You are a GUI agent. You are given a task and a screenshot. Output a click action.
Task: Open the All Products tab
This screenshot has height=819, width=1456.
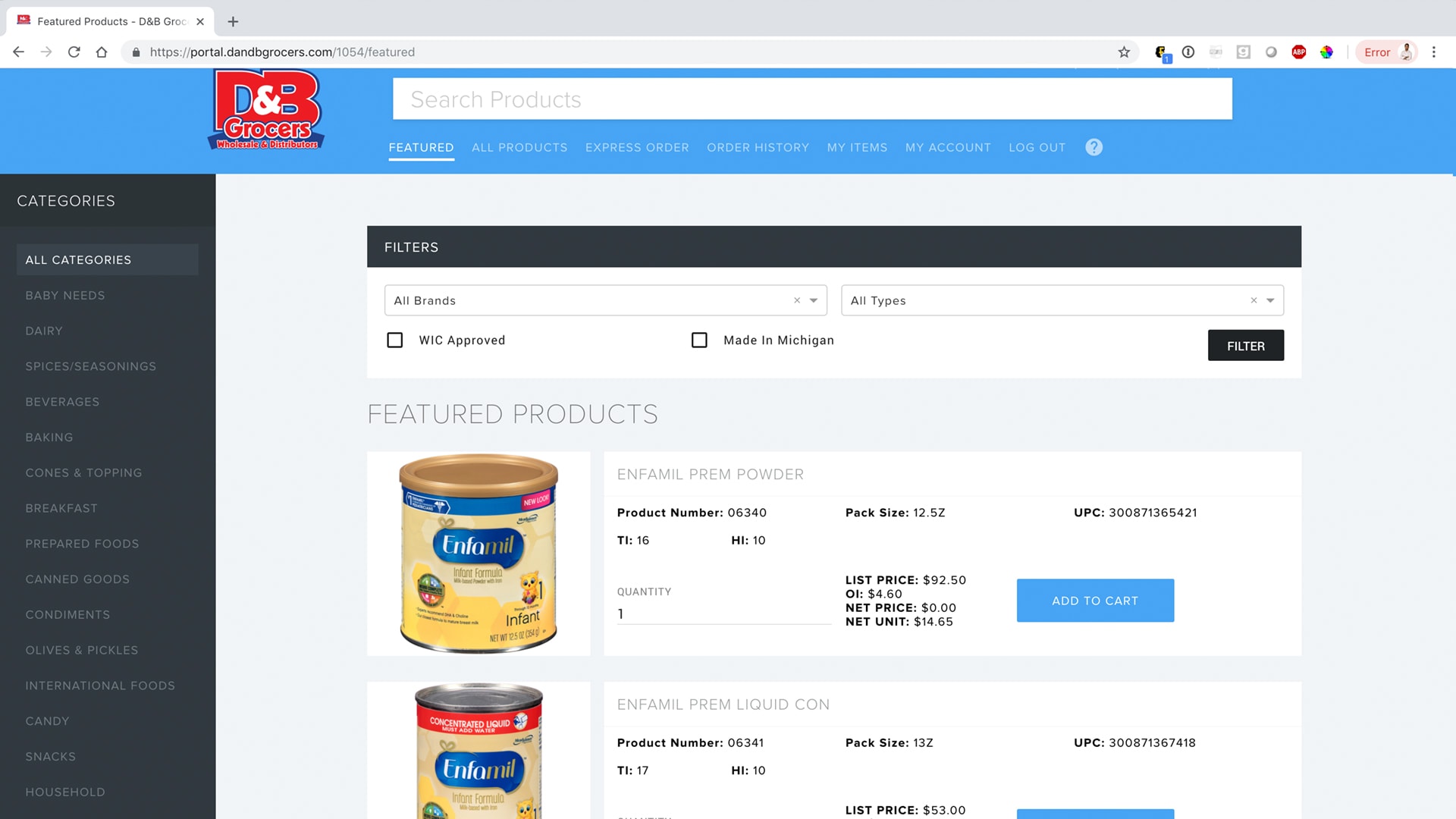(x=519, y=147)
